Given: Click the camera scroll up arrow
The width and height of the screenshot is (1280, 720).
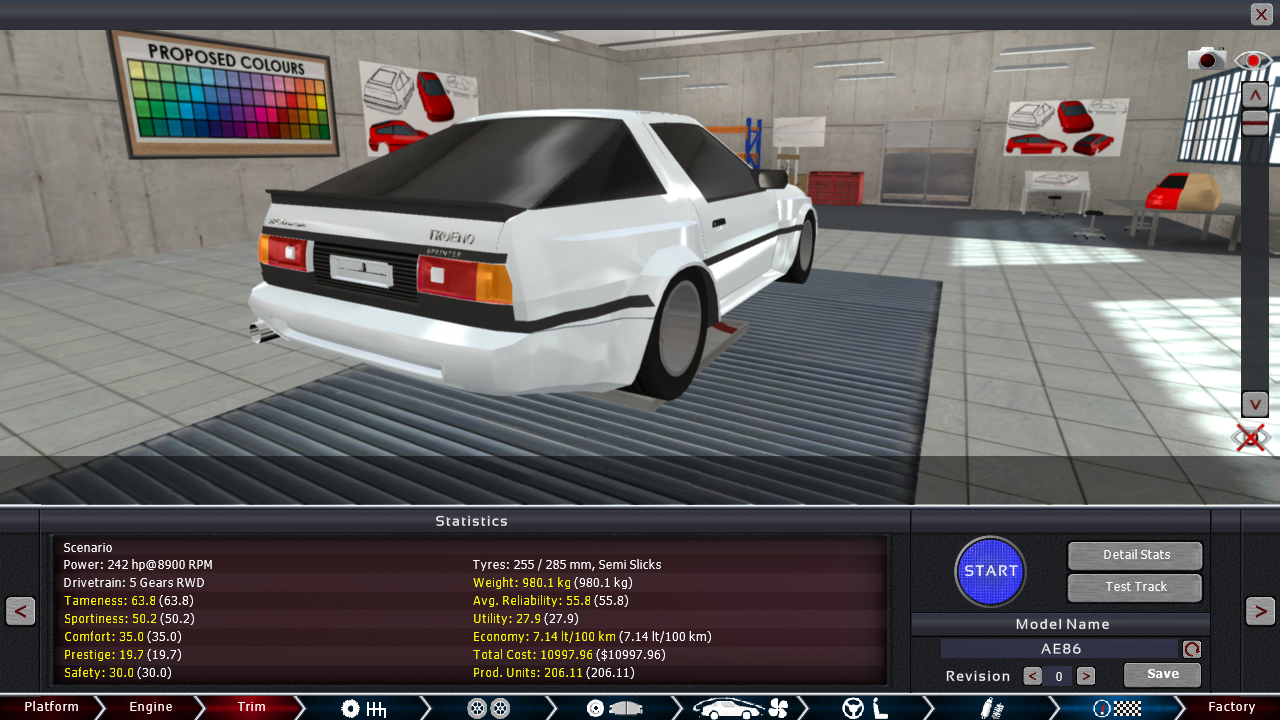Looking at the screenshot, I should [x=1255, y=95].
